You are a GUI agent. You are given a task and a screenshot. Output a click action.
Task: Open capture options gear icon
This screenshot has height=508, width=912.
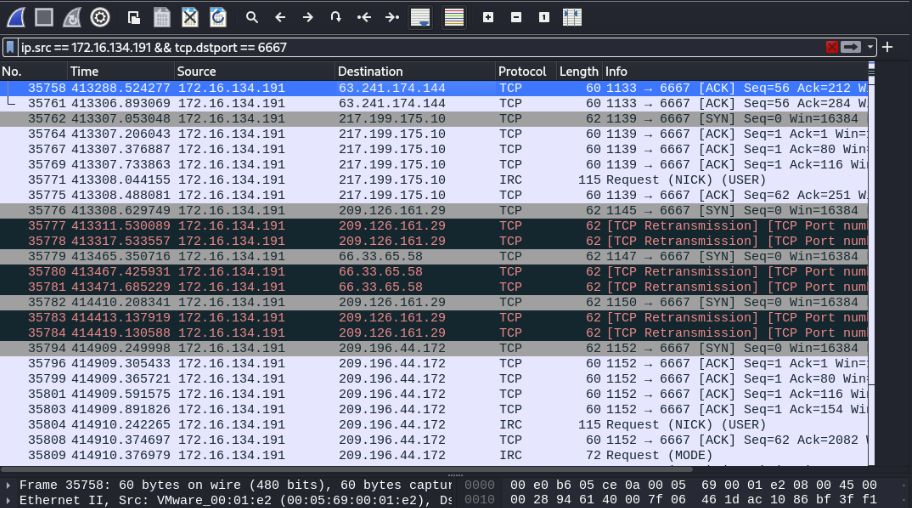[100, 17]
